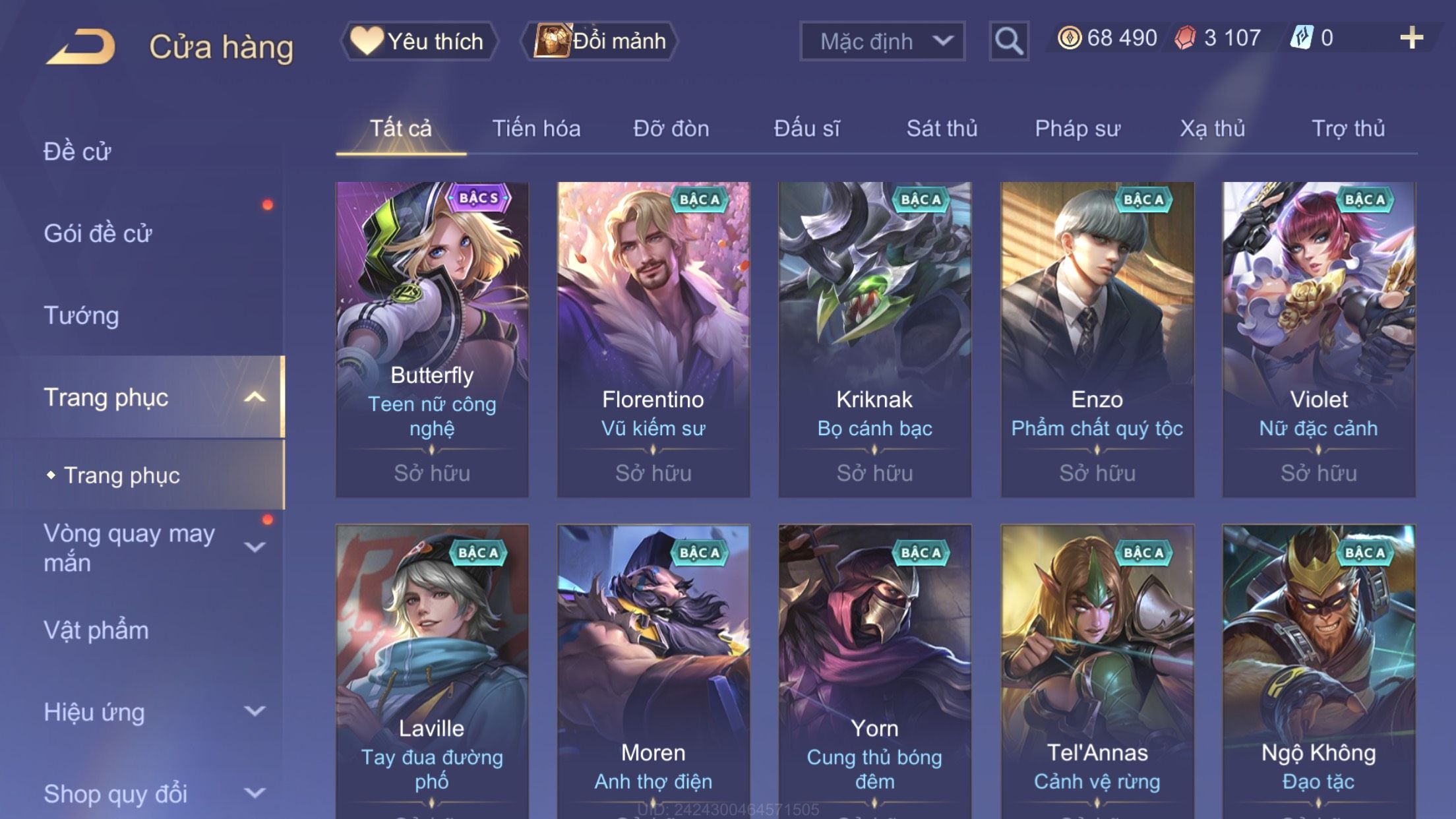Select the Tiến hóa tab

click(x=536, y=129)
